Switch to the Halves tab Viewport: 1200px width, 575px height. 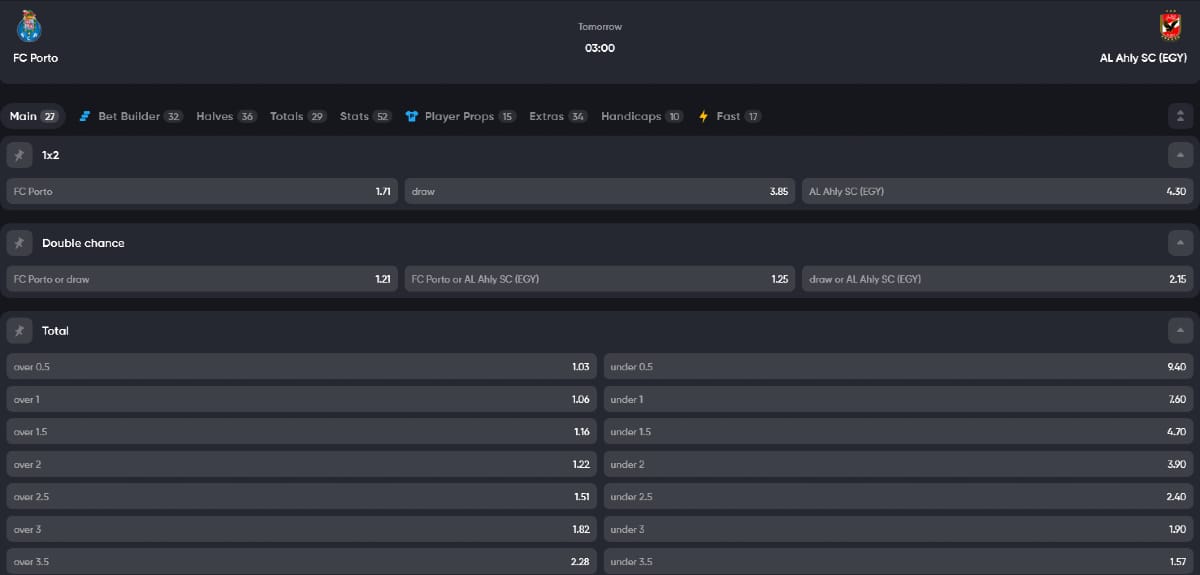click(x=226, y=116)
